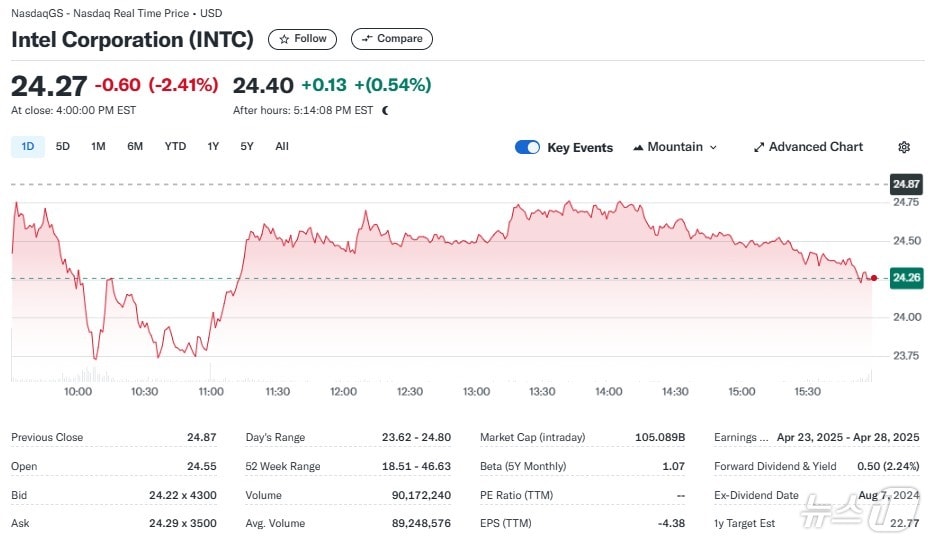This screenshot has height=544, width=930.
Task: Click the Follow button
Action: [302, 39]
